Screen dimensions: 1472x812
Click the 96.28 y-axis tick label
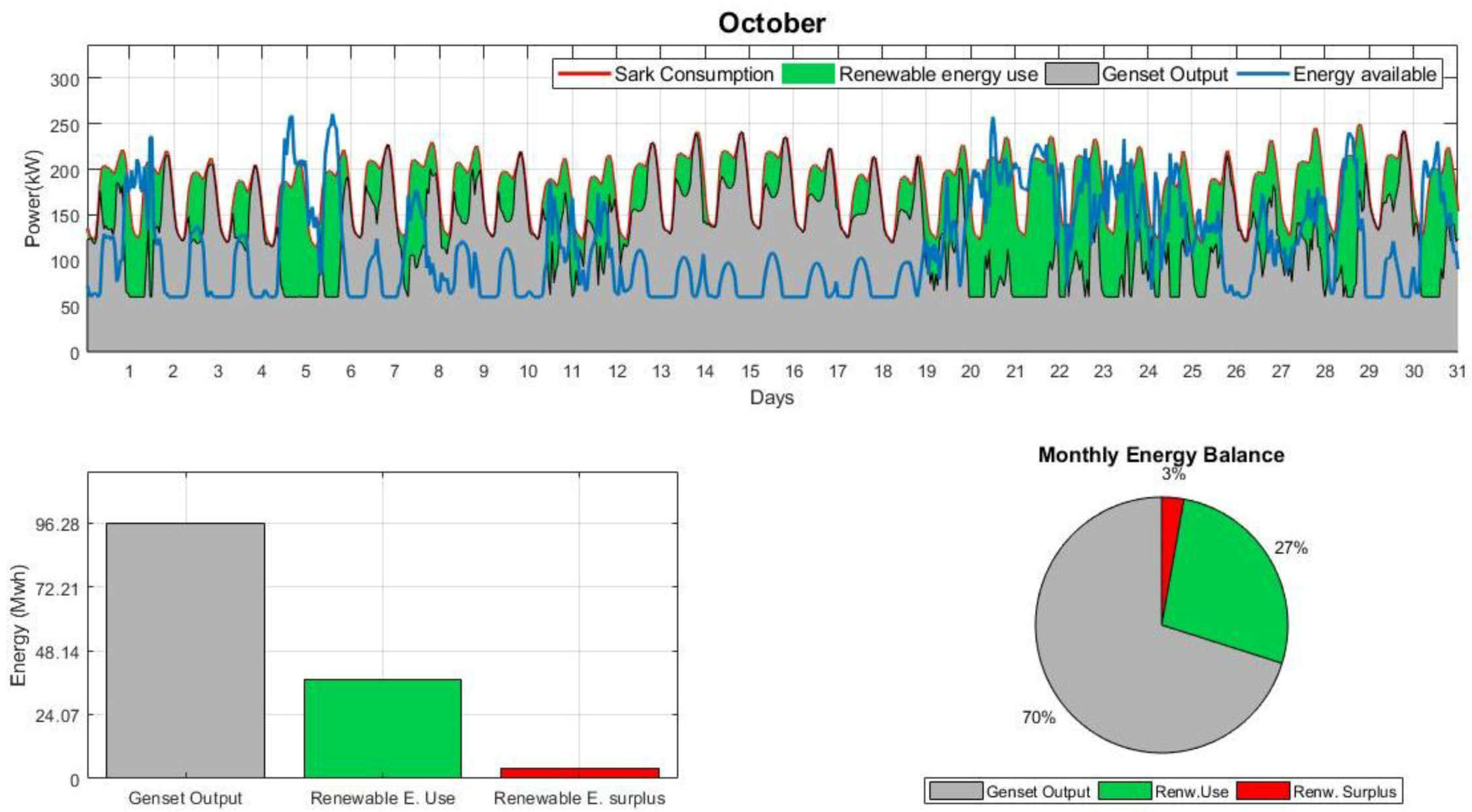pos(57,525)
